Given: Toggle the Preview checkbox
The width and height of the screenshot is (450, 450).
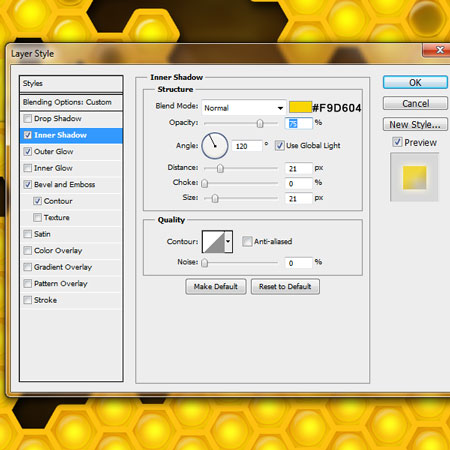Looking at the screenshot, I should tap(397, 142).
